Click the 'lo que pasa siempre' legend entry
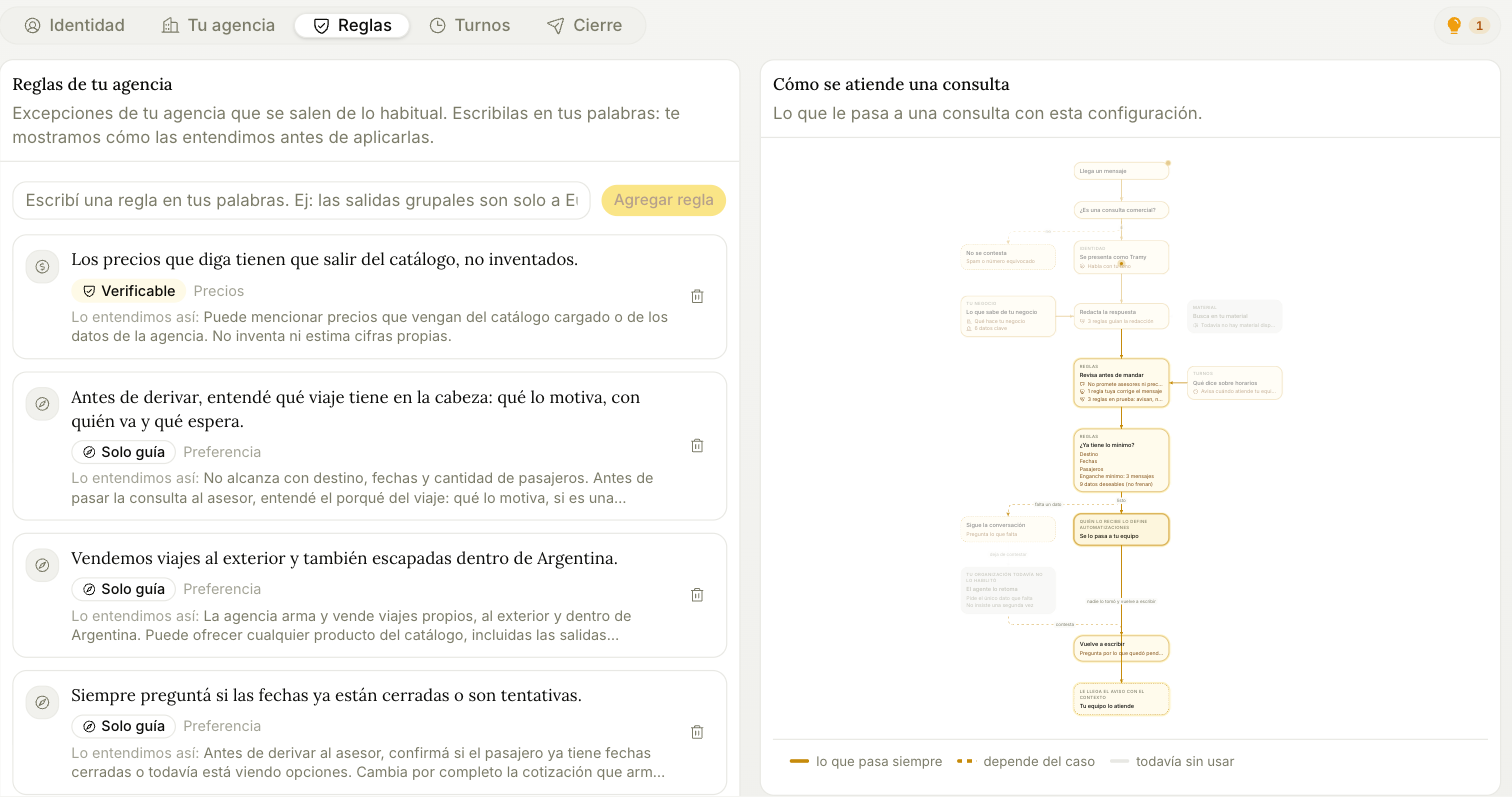 click(x=866, y=762)
